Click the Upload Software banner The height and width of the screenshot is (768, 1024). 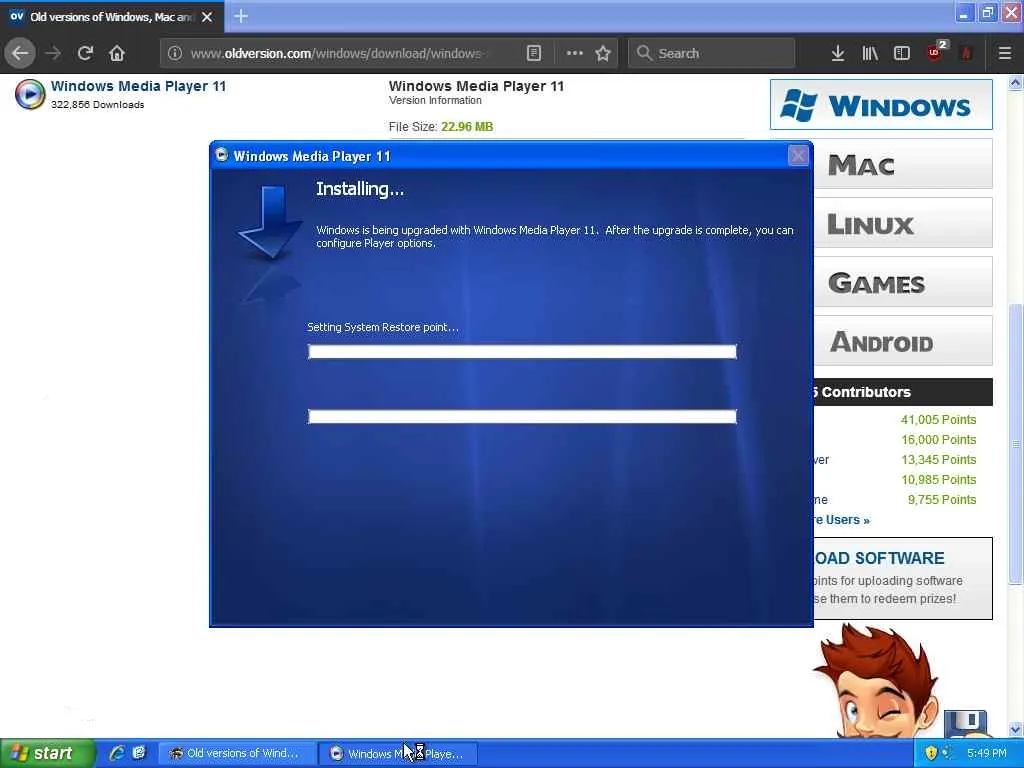903,578
